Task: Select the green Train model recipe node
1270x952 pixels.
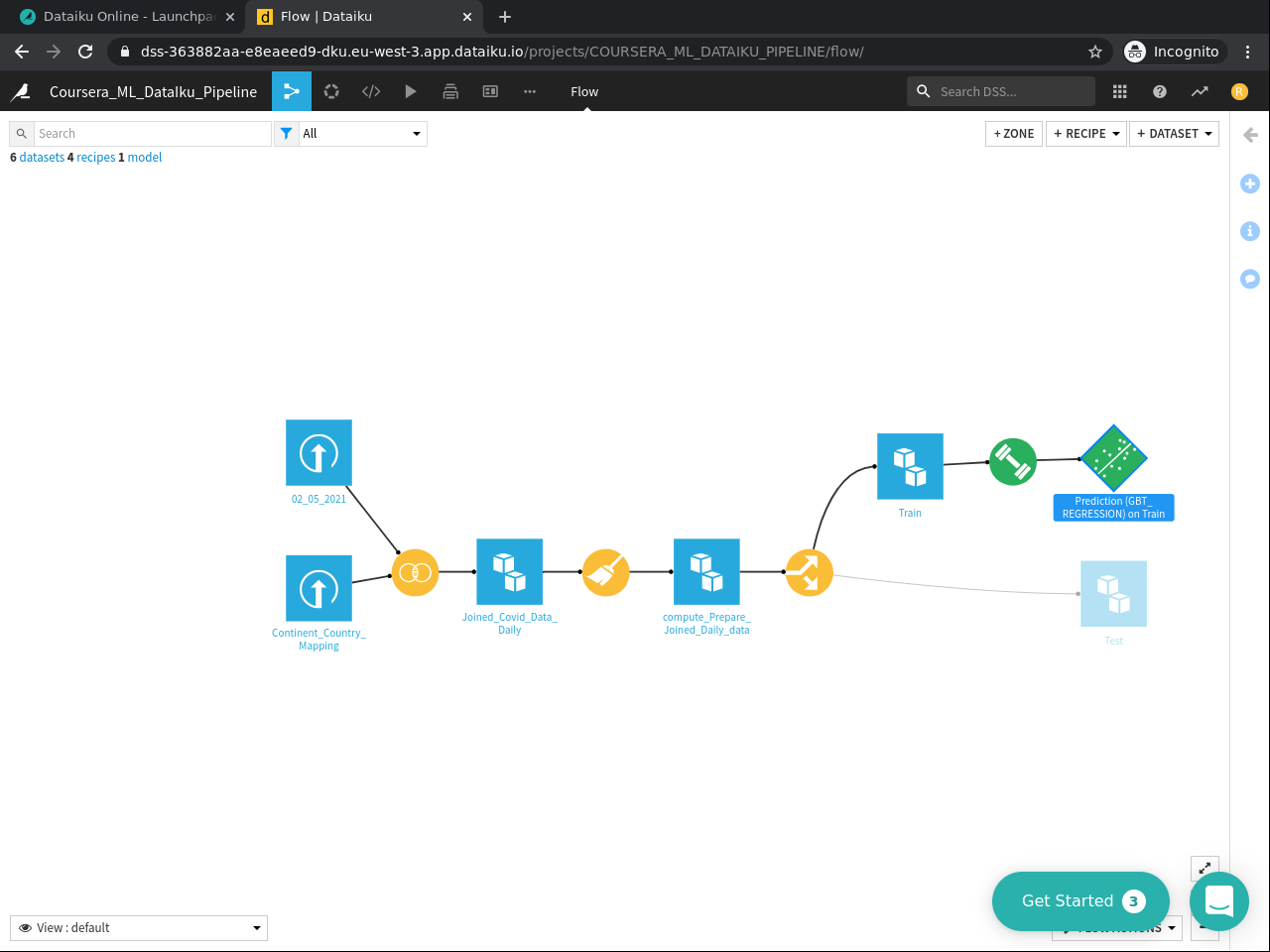Action: [x=1013, y=461]
